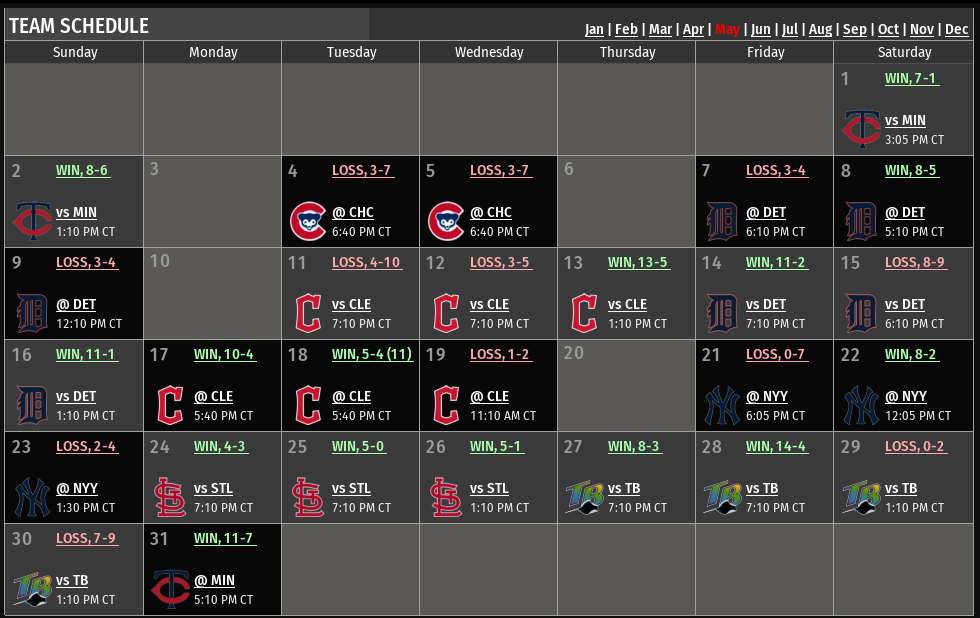Click the '@ NYY' link on May 23

(x=76, y=488)
